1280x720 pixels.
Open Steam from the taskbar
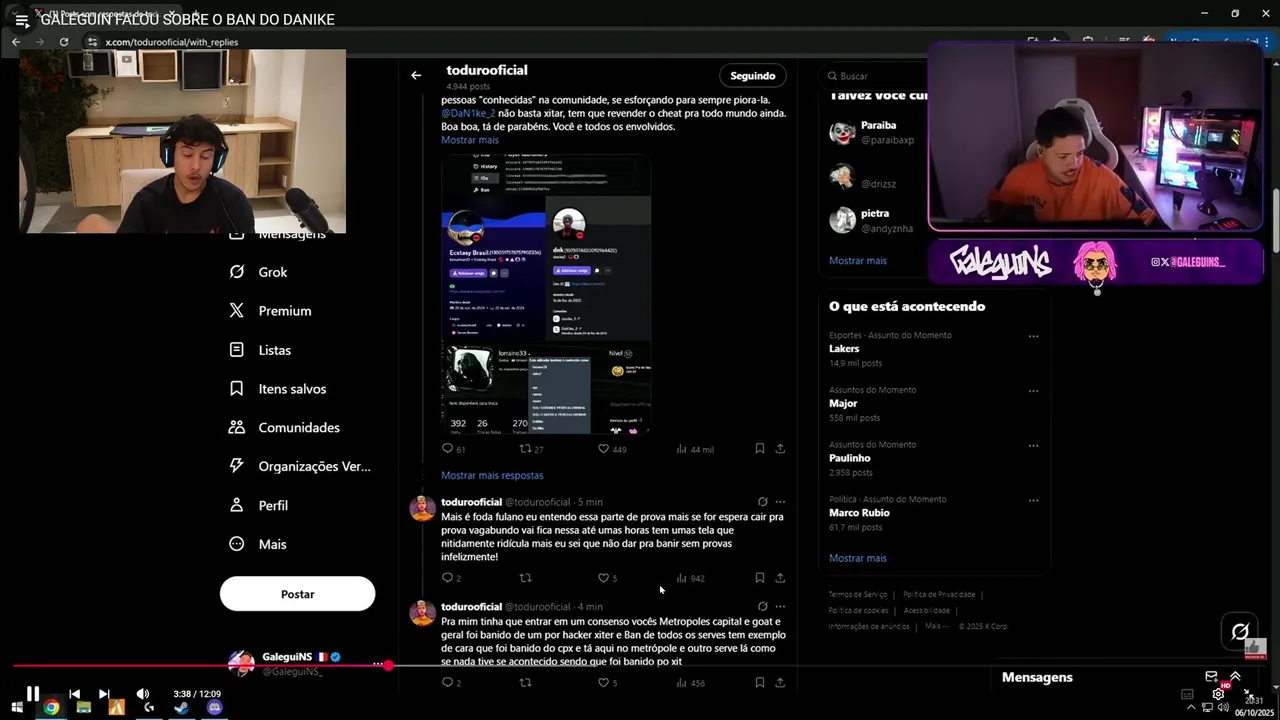click(181, 707)
